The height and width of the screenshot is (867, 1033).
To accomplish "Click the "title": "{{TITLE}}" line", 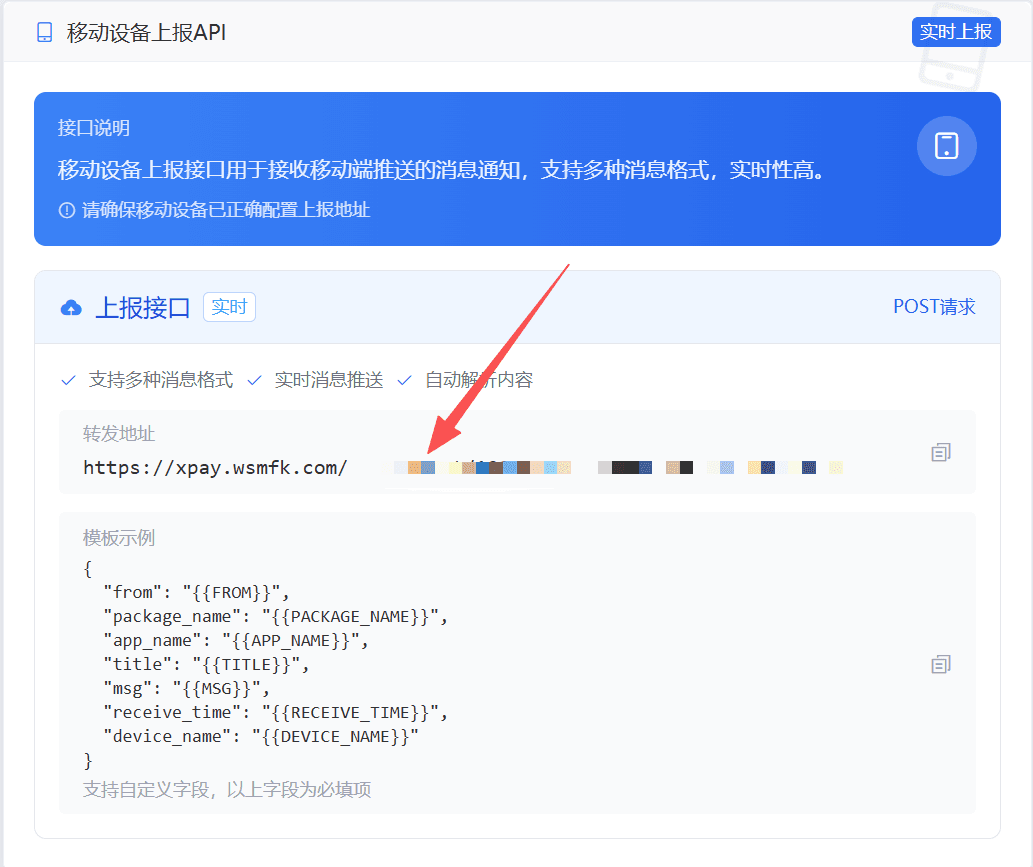I will (x=206, y=664).
